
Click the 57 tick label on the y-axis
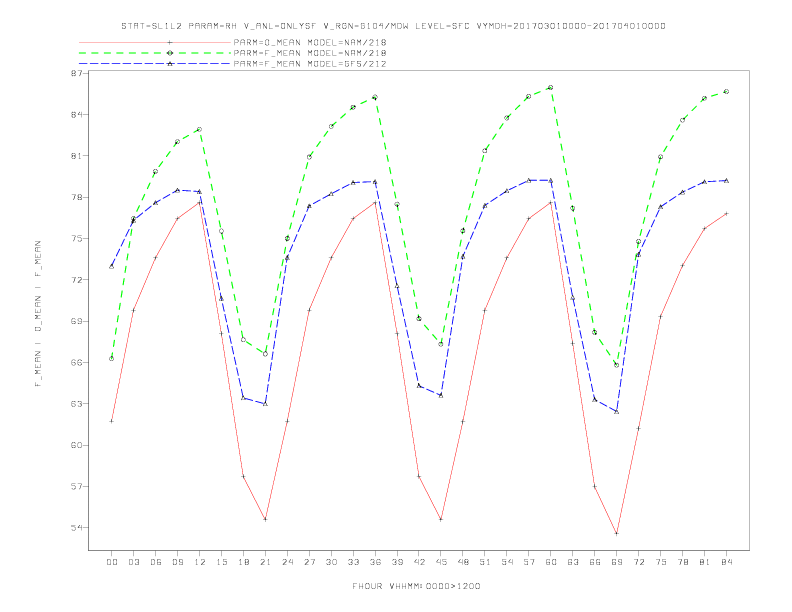tap(76, 487)
